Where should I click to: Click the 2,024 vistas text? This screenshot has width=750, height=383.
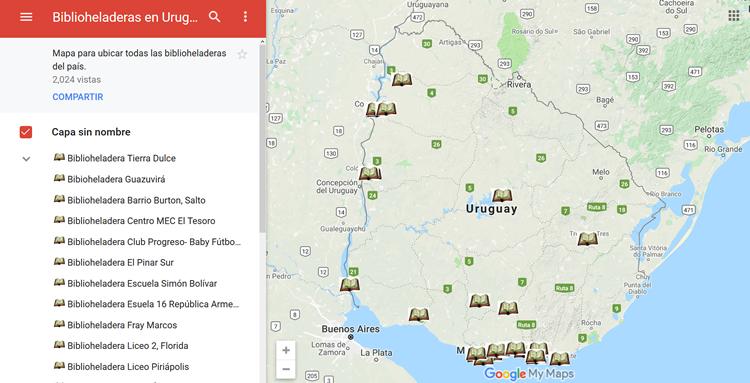point(77,79)
